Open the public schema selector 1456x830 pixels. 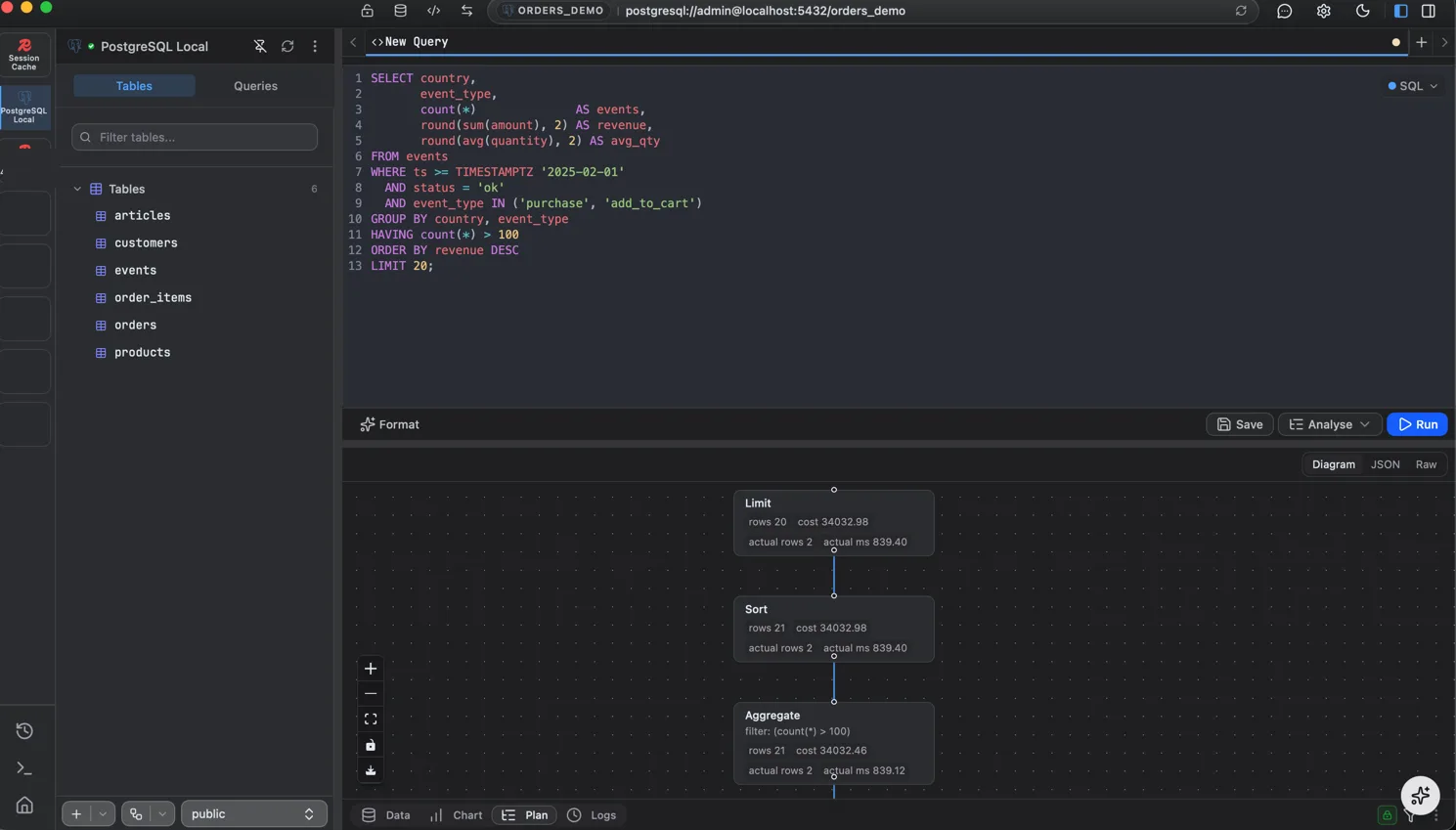pos(253,813)
